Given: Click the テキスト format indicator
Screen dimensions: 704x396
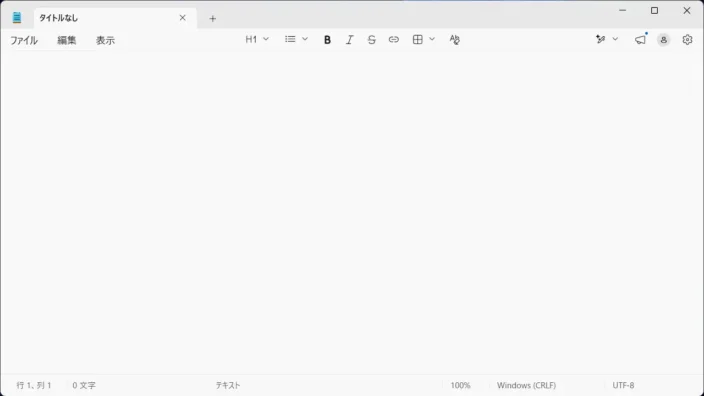Looking at the screenshot, I should pyautogui.click(x=228, y=385).
